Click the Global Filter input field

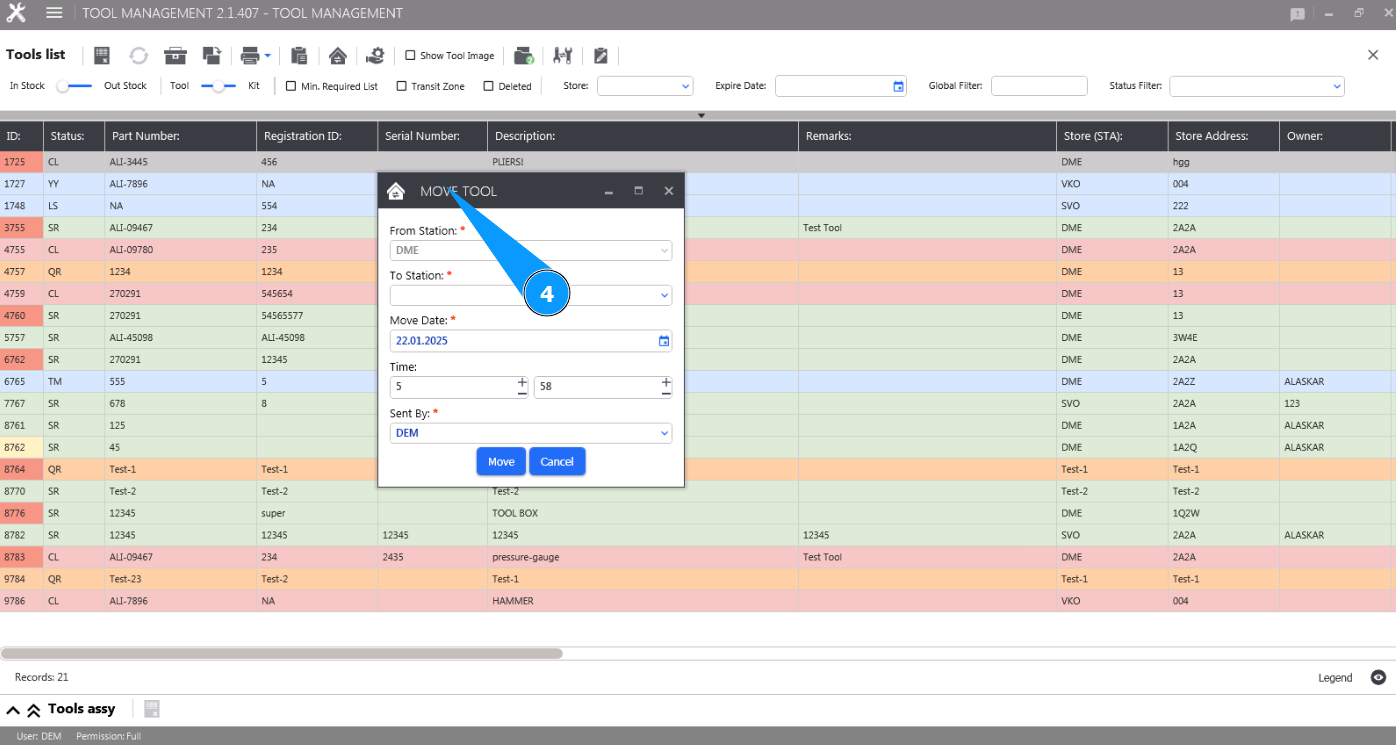point(1038,87)
